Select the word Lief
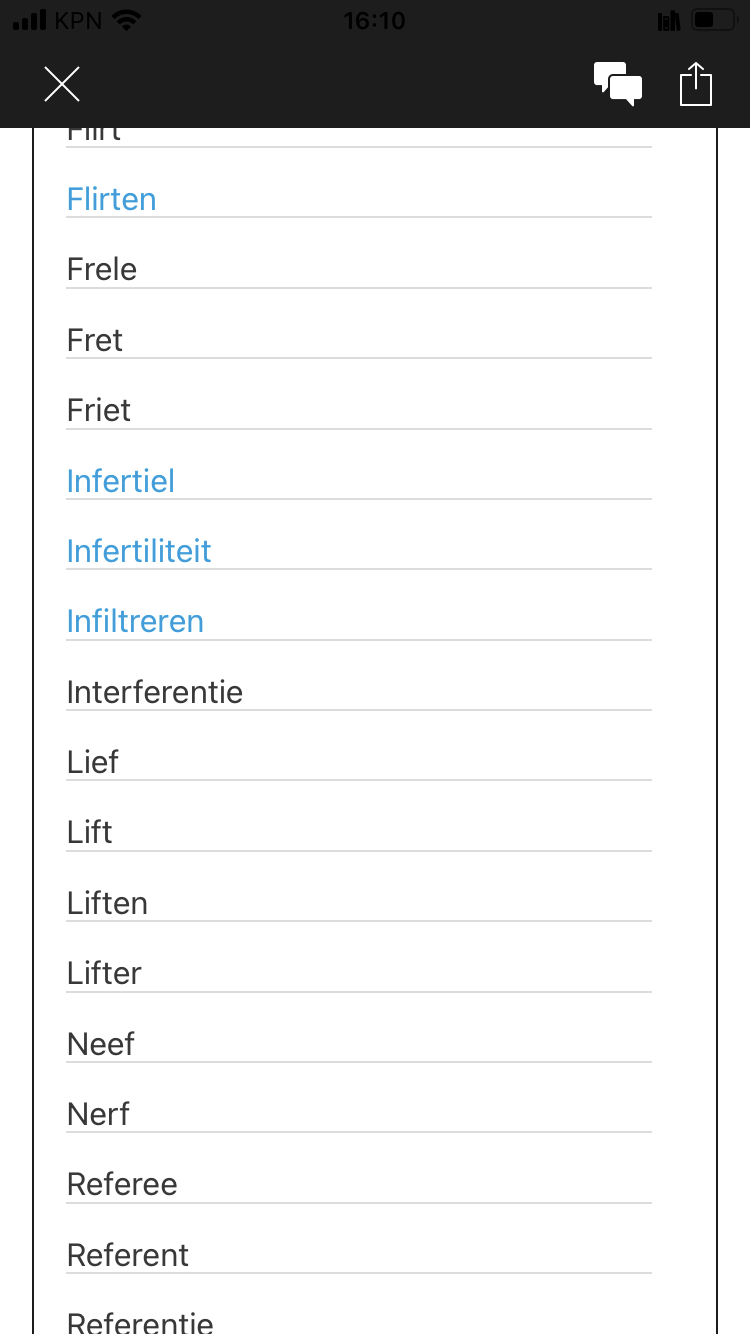Screen dimensions: 750x1334 tap(93, 762)
